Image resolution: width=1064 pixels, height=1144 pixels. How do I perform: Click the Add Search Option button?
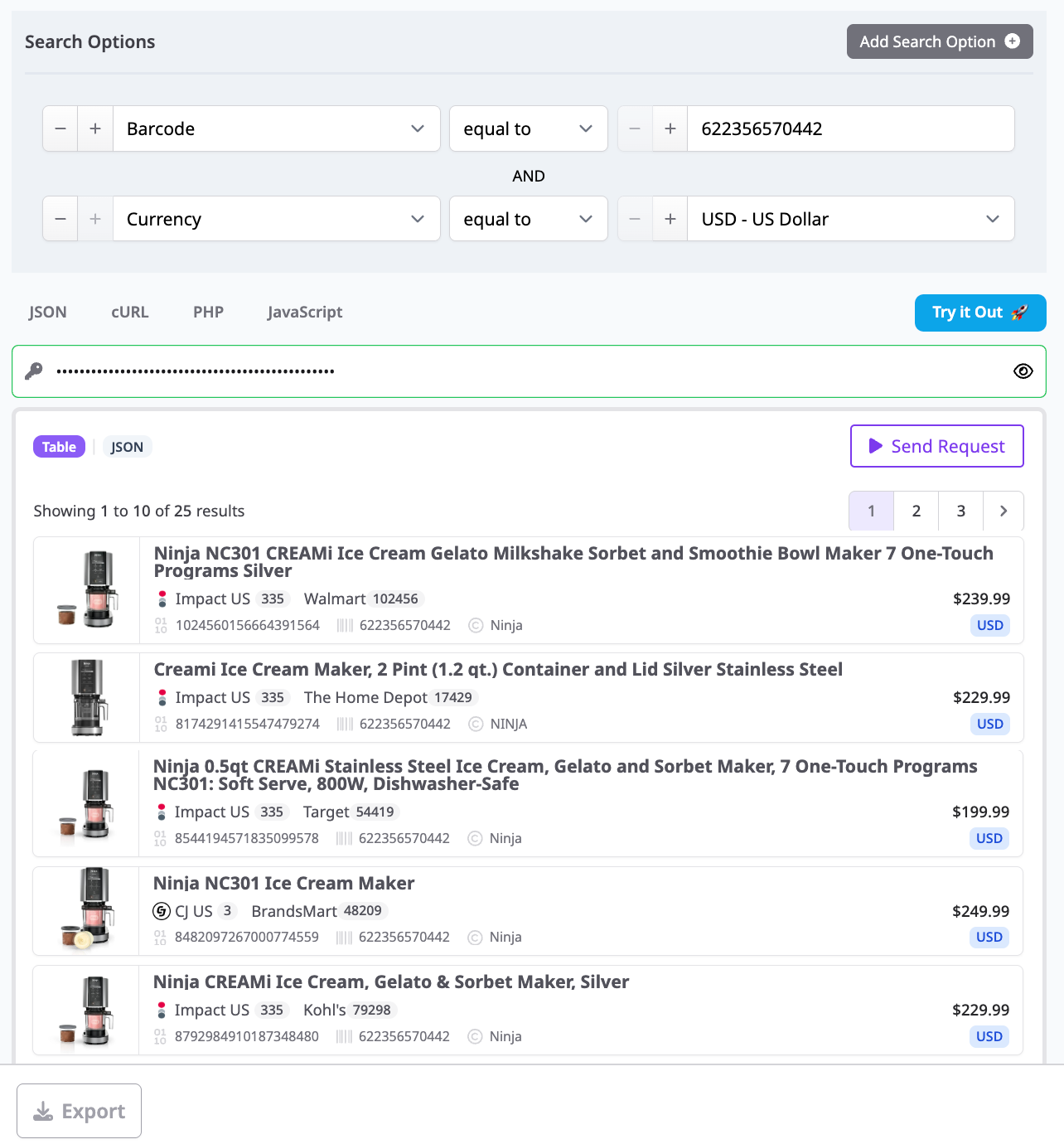(x=940, y=41)
